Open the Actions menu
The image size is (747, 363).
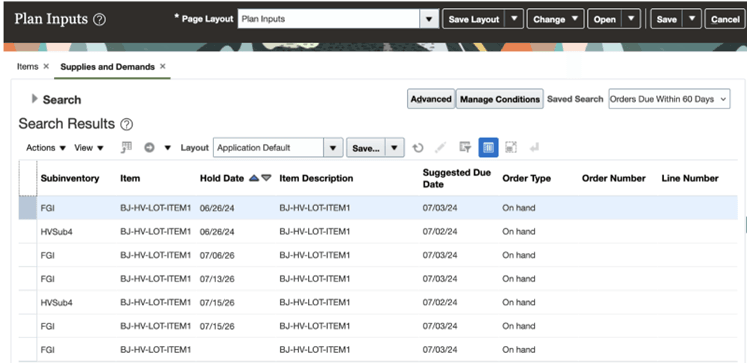pos(46,148)
